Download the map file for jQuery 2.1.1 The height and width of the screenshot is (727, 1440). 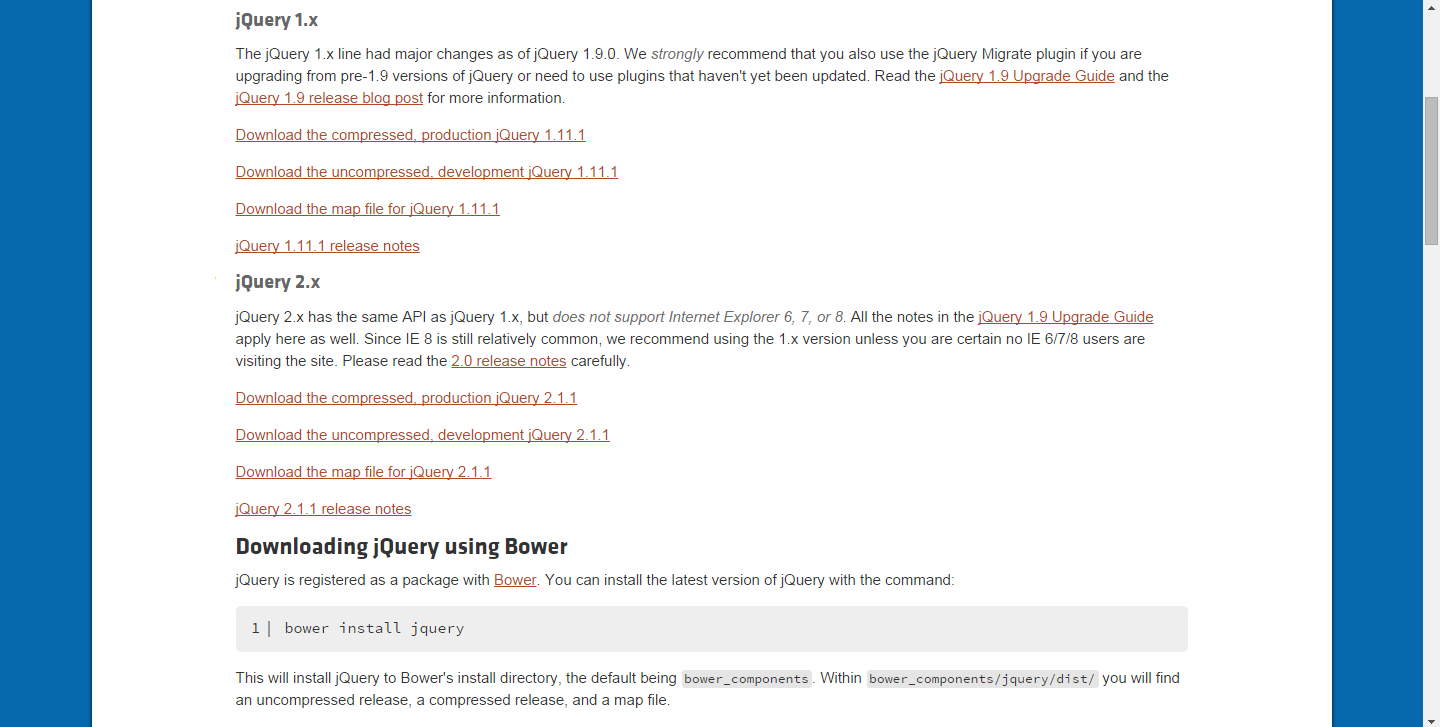tap(363, 472)
